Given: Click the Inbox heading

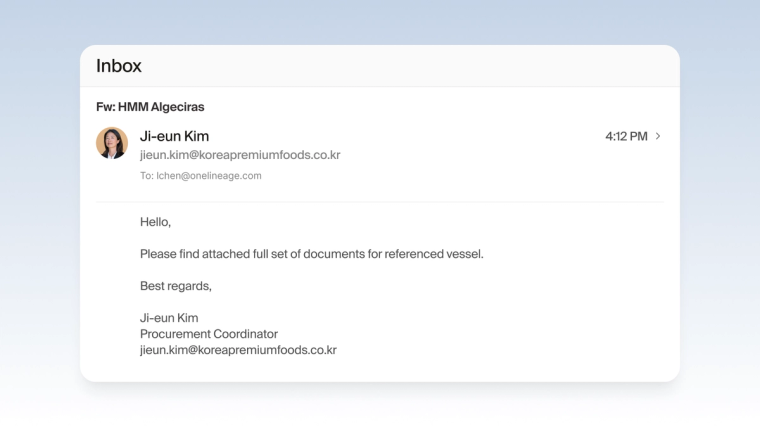Looking at the screenshot, I should [119, 66].
